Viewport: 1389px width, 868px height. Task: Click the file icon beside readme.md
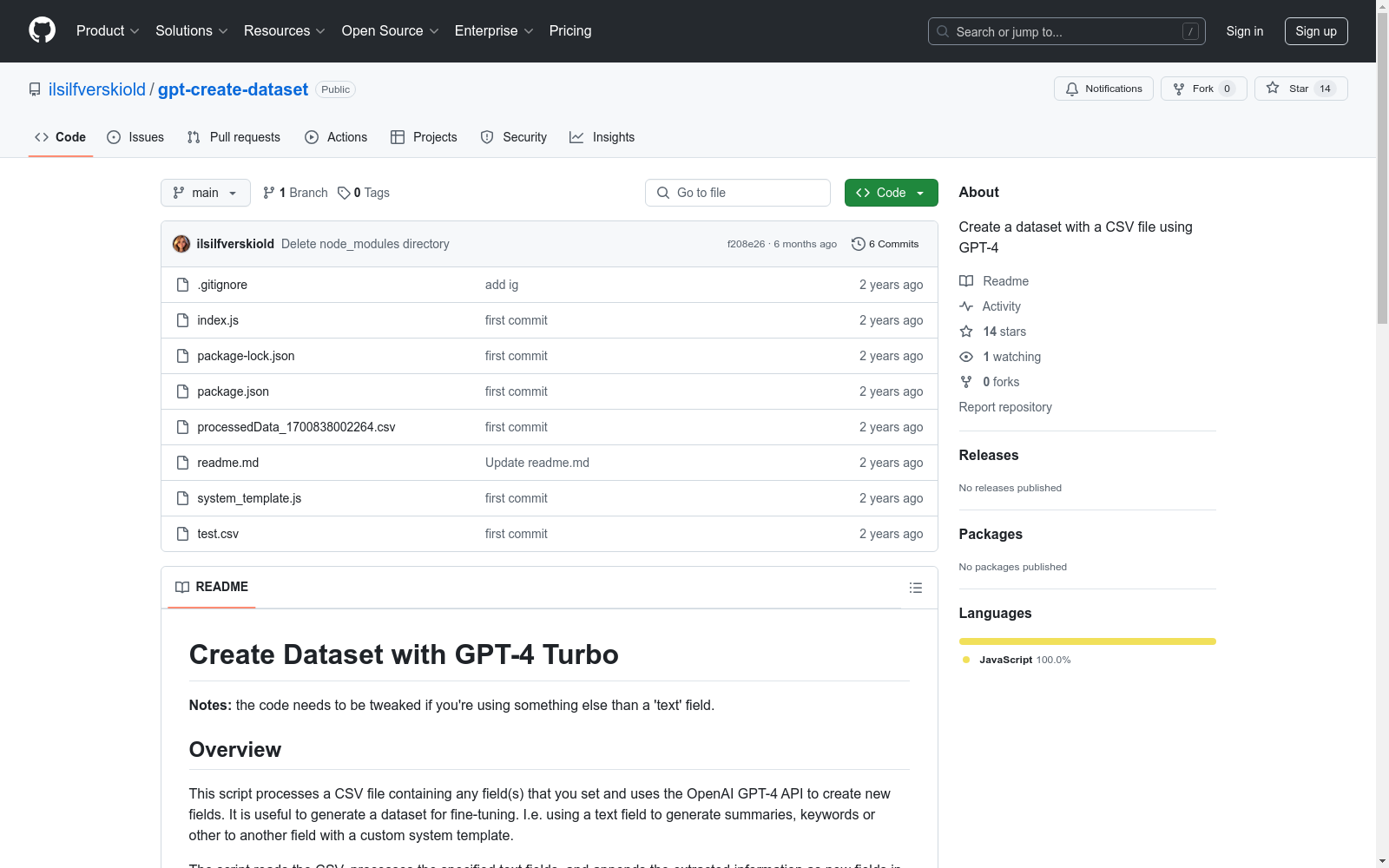182,463
